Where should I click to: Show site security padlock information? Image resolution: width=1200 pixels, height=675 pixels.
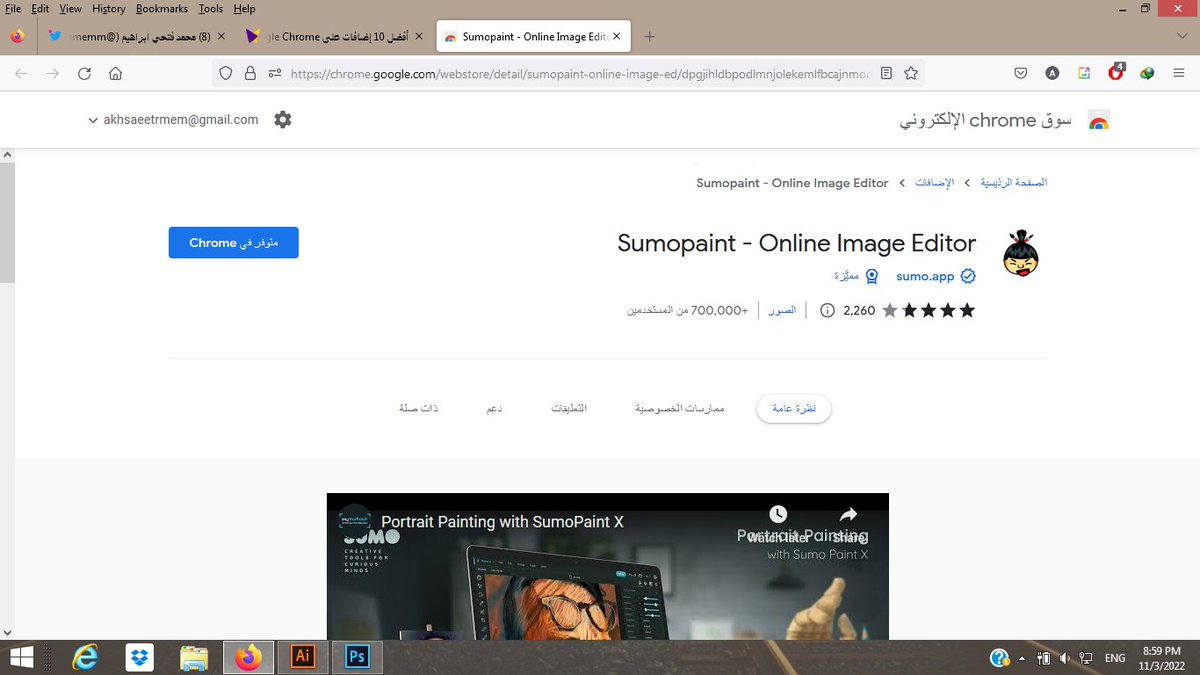pyautogui.click(x=249, y=73)
